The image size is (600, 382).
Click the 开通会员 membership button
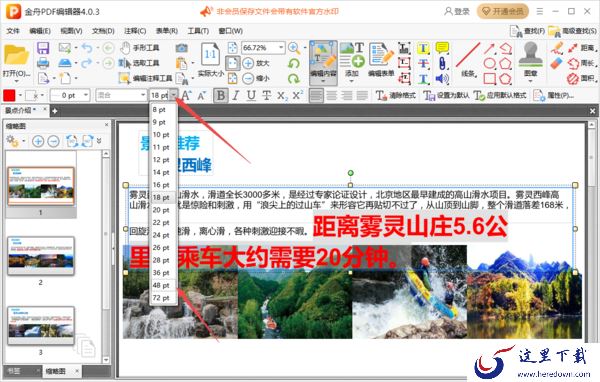click(x=502, y=11)
